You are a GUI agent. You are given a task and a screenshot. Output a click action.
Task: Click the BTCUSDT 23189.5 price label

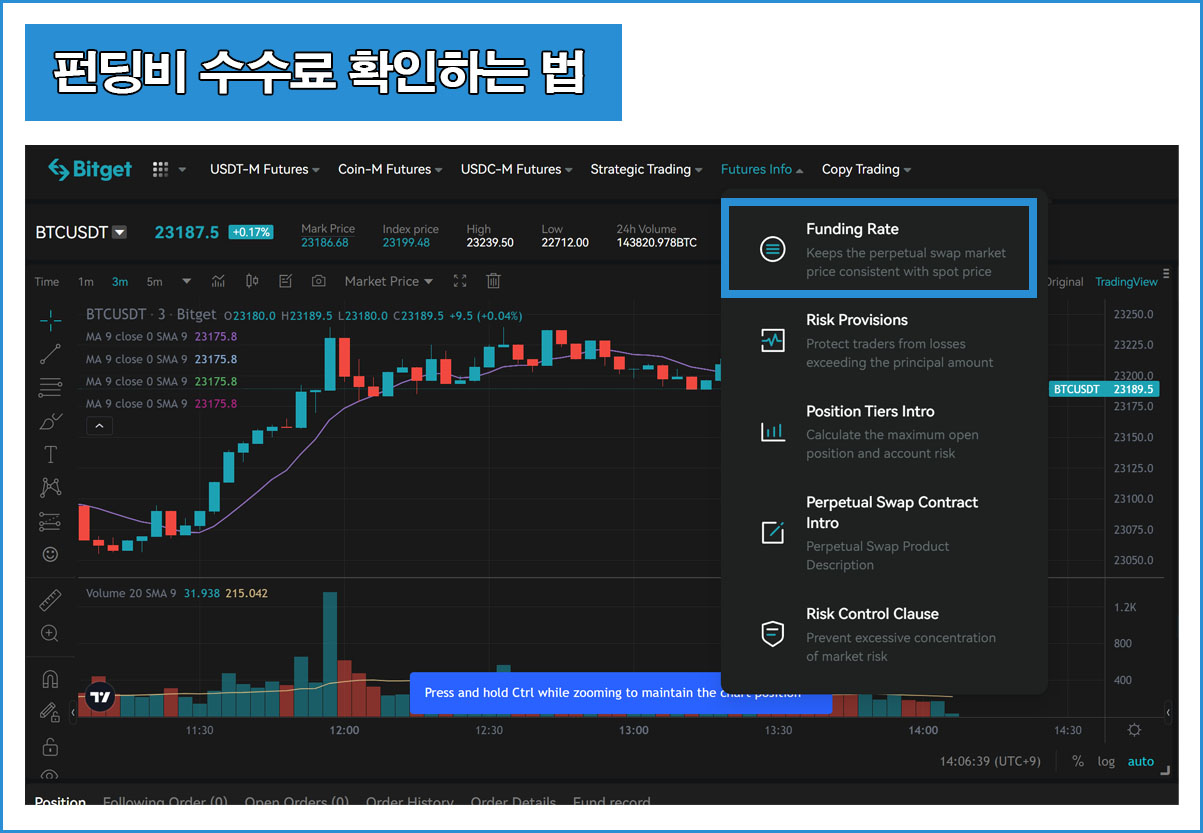tap(1104, 389)
